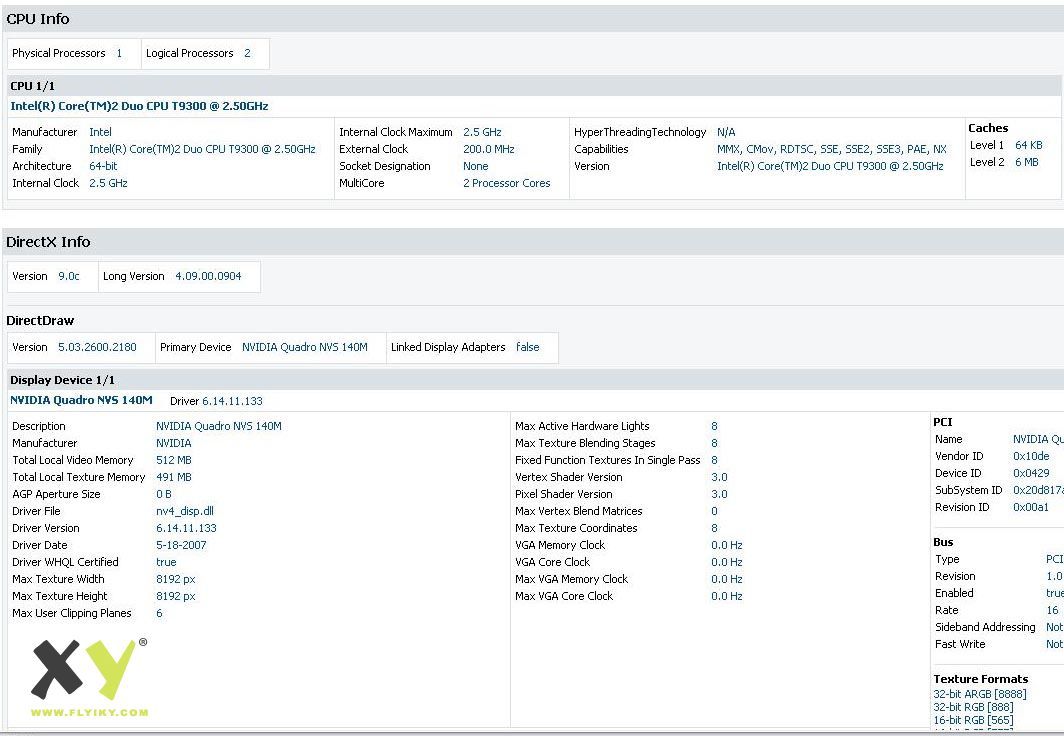The image size is (1064, 736).
Task: Select the Total Local Texture Memory value "491 MB"
Action: [x=174, y=477]
